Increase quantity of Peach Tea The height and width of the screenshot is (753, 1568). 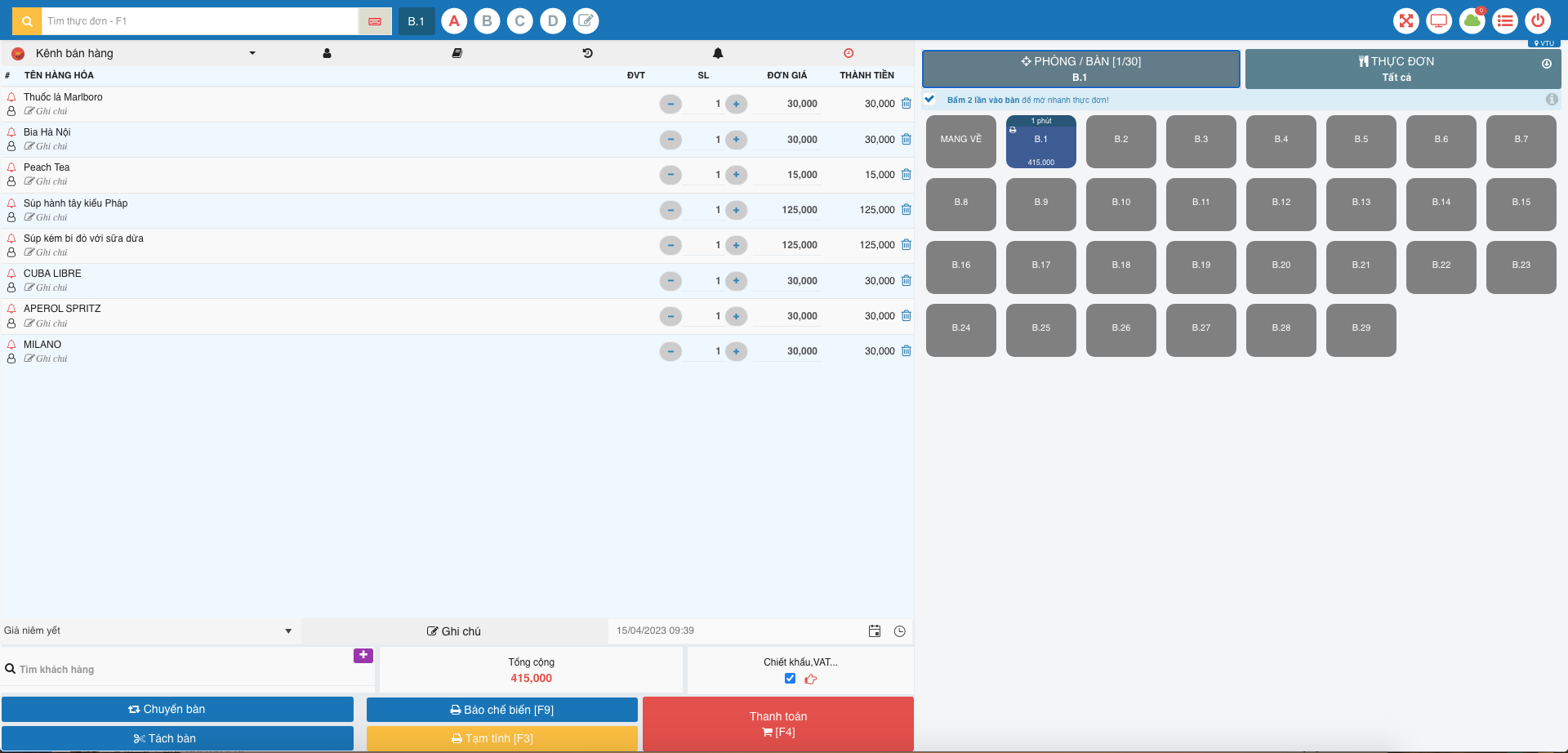(x=737, y=175)
